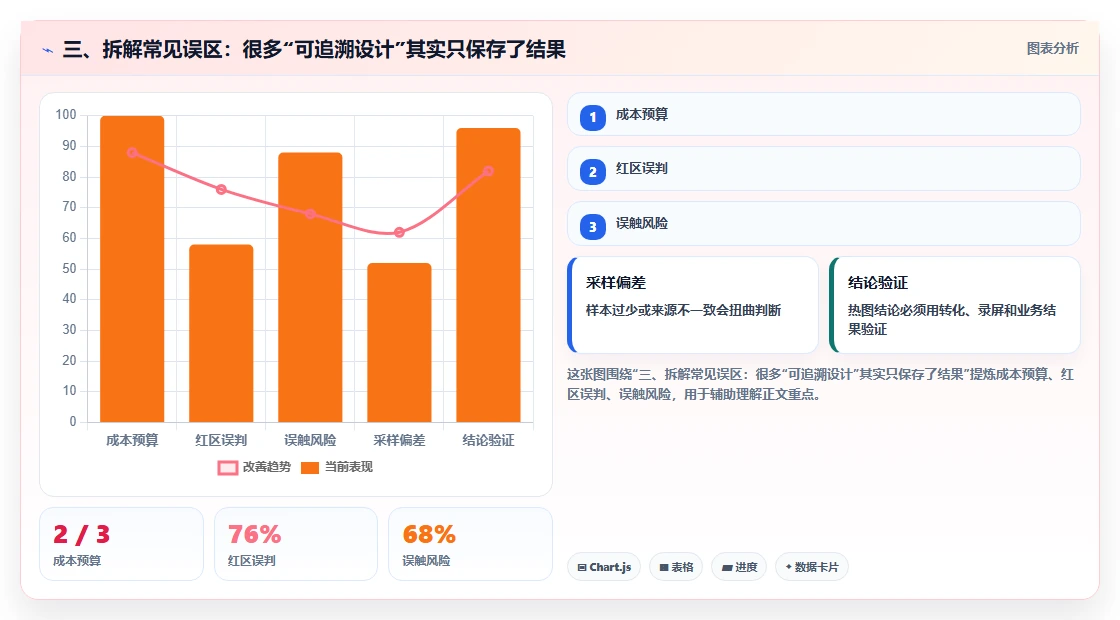Click the y-axis value 0

[x=73, y=421]
